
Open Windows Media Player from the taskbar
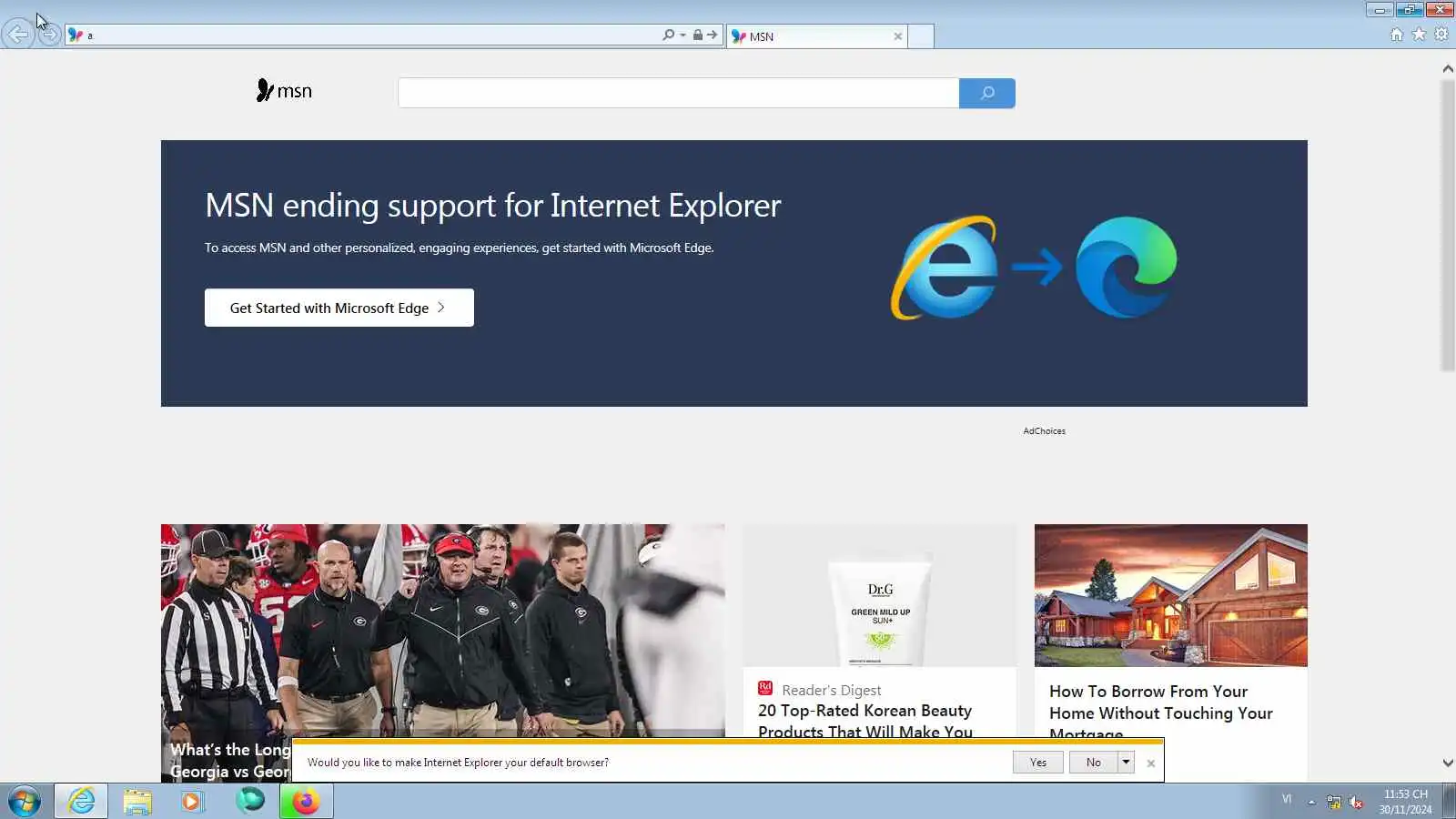192,801
